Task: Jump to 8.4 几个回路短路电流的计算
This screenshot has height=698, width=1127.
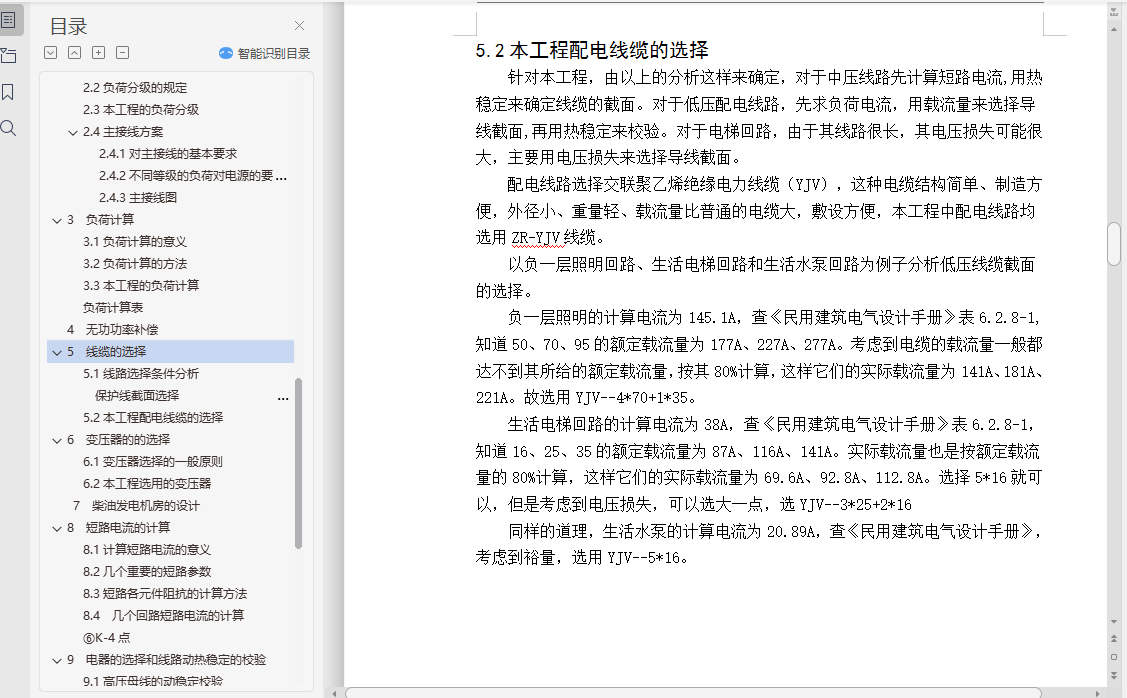Action: point(163,615)
